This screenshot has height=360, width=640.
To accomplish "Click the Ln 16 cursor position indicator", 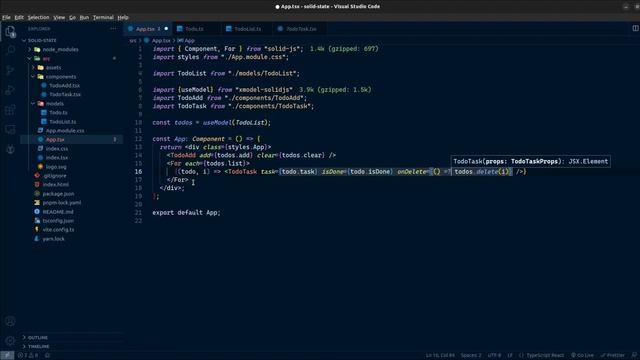I will click(x=440, y=355).
